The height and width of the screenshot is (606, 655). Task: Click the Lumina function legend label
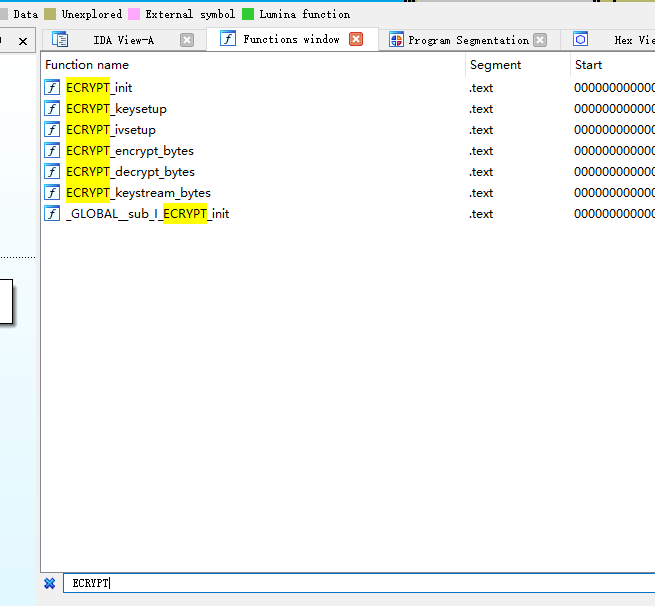pos(305,14)
